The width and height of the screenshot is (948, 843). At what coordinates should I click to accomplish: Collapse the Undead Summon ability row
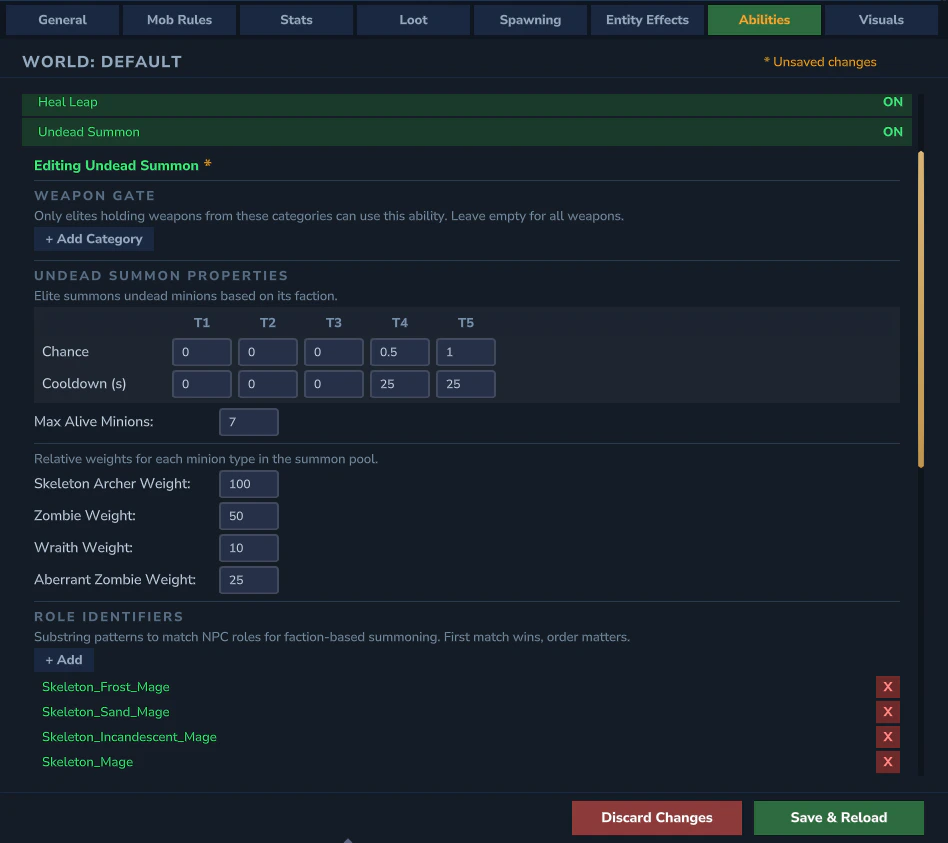click(x=467, y=132)
